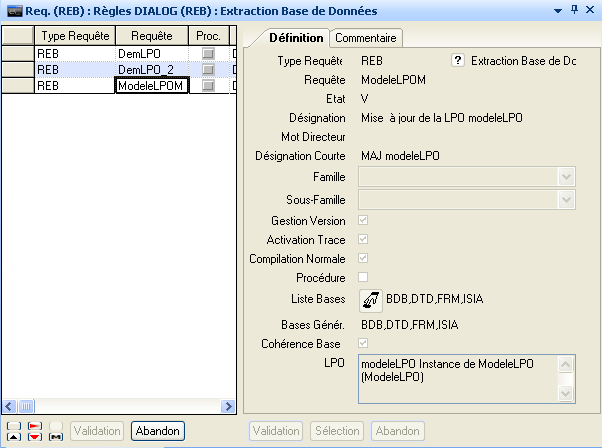Click the red down-arrow icon under the list
This screenshot has height=448, width=602.
click(35, 436)
